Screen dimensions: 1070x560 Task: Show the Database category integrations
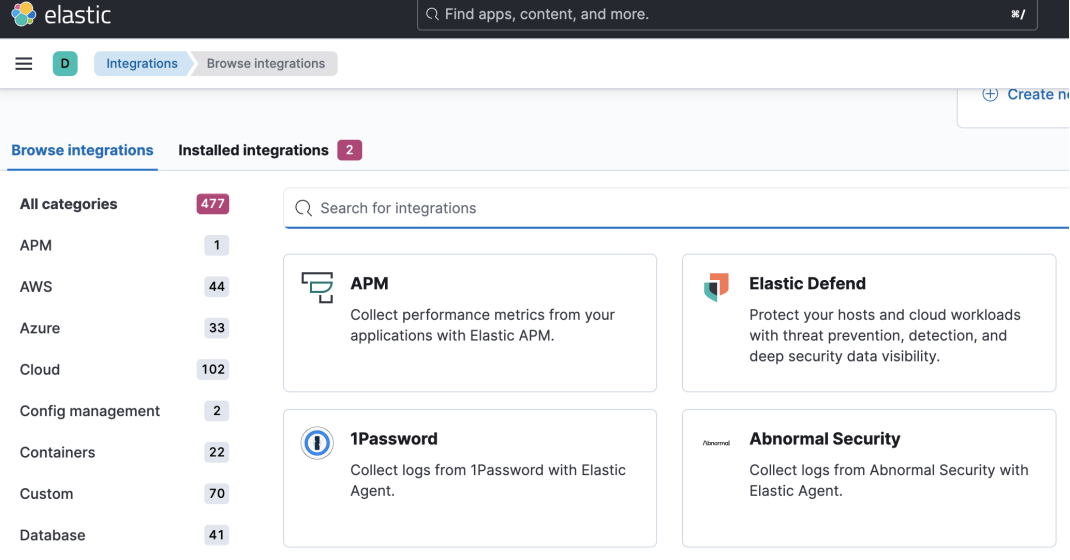pos(52,535)
